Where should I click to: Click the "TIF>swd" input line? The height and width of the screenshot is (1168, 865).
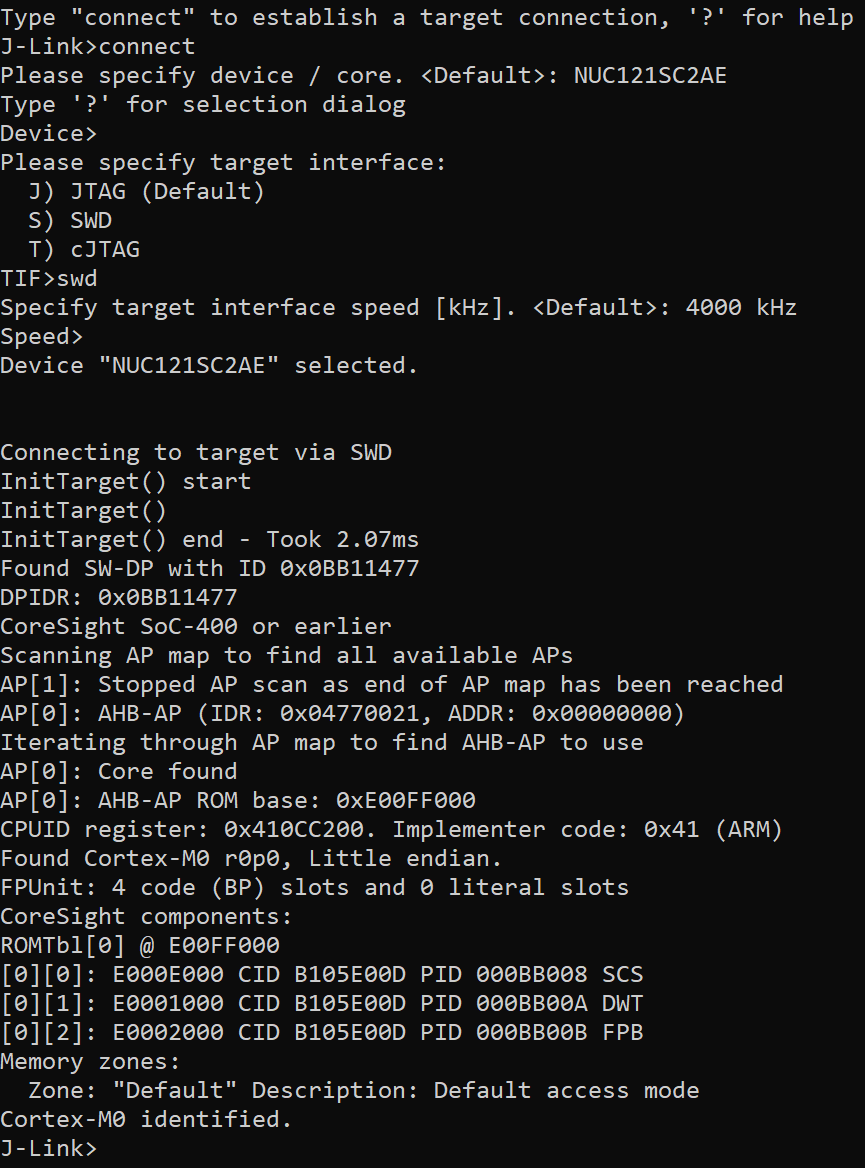49,278
